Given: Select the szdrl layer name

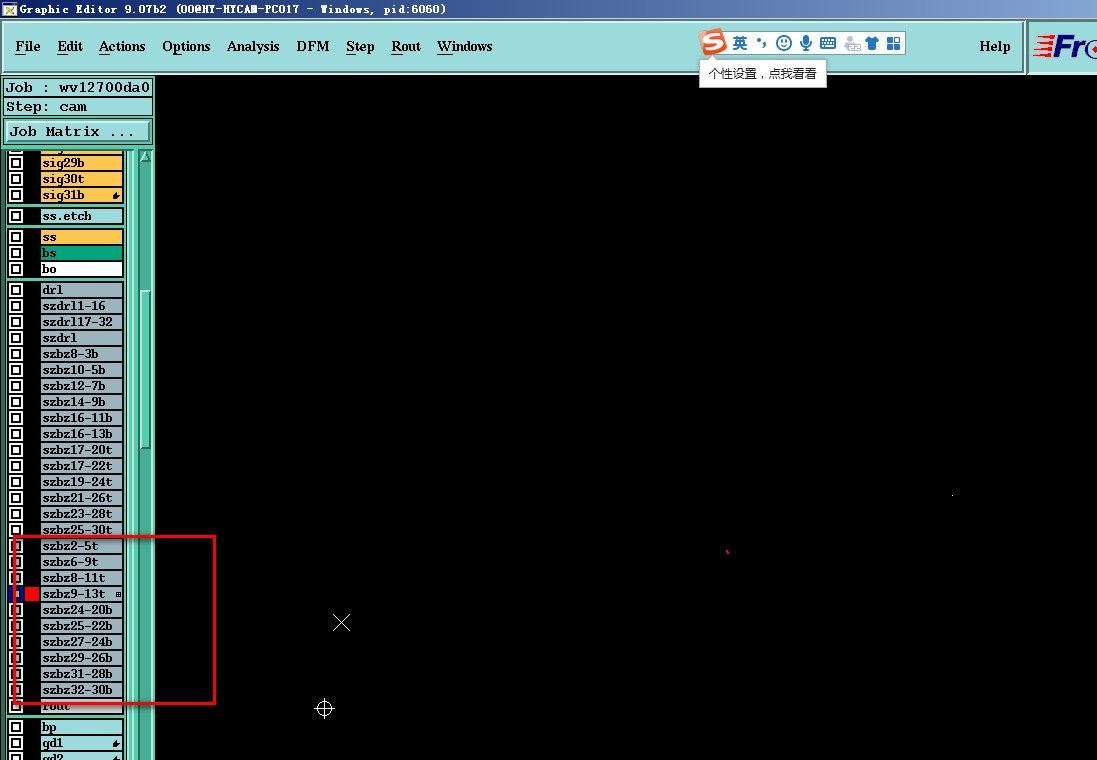Looking at the screenshot, I should pos(81,338).
